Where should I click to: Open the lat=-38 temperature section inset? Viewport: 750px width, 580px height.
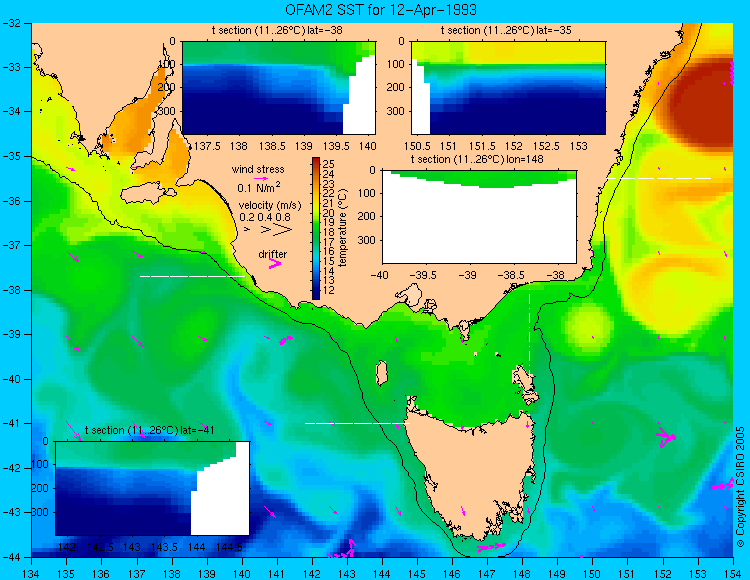point(279,88)
